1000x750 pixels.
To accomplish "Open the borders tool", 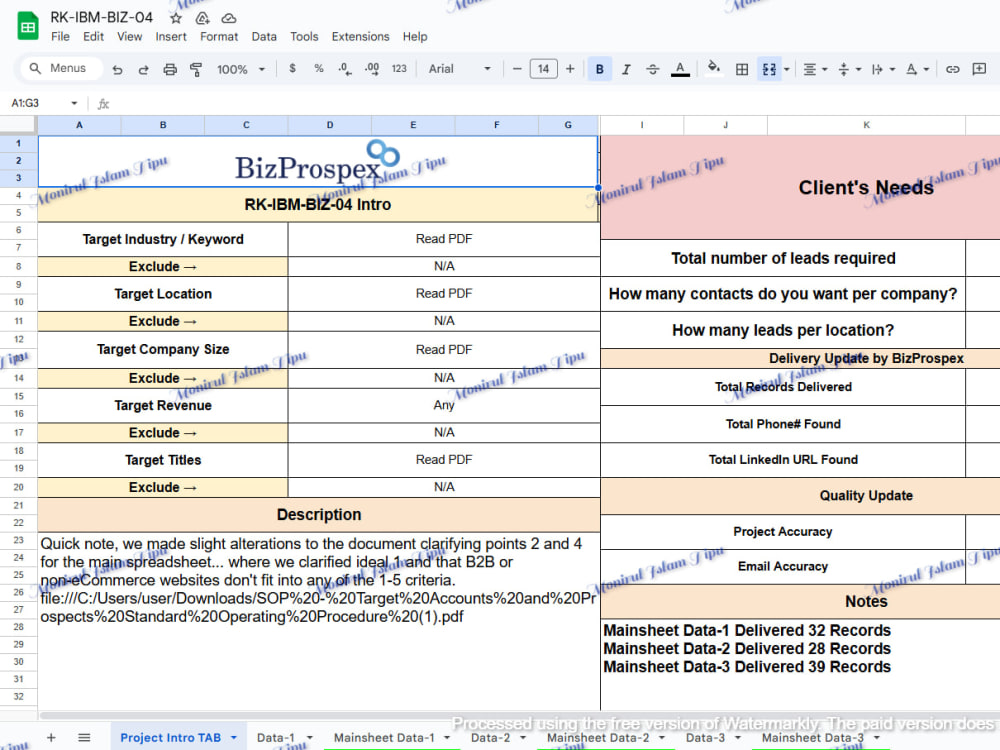I will pos(742,69).
